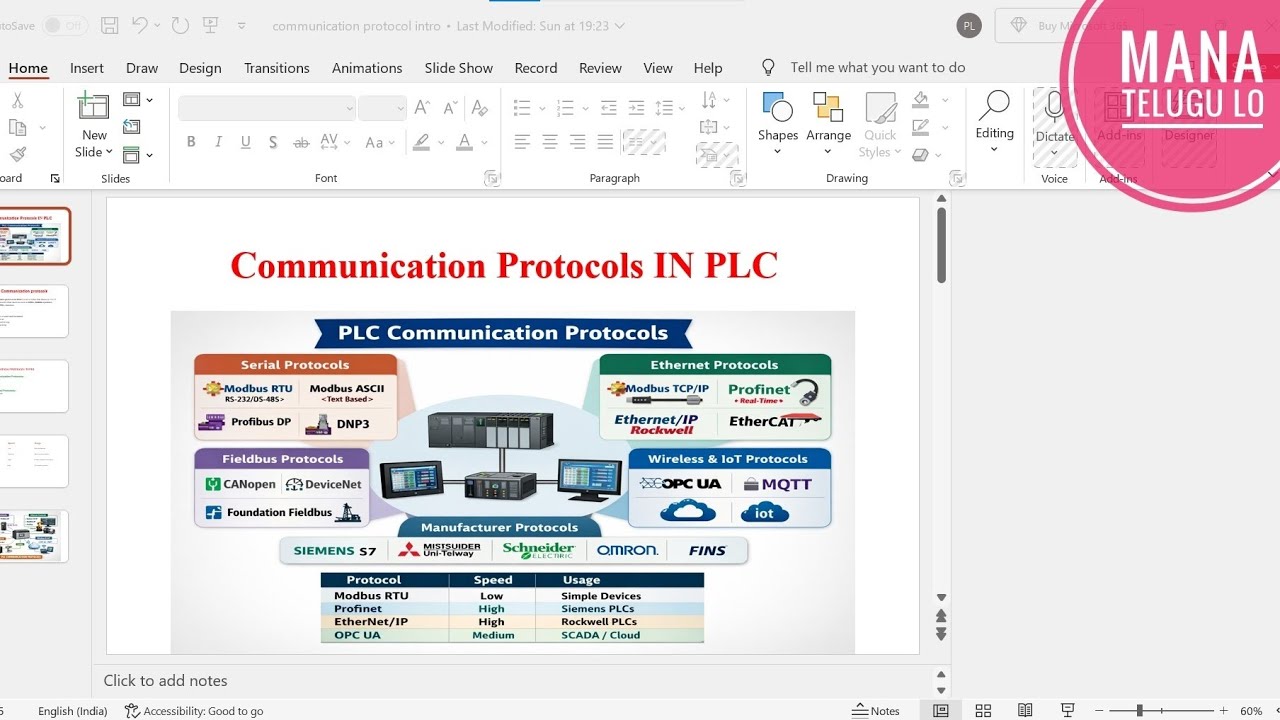1280x720 pixels.
Task: Click the Redo icon in title bar
Action: pyautogui.click(x=180, y=25)
